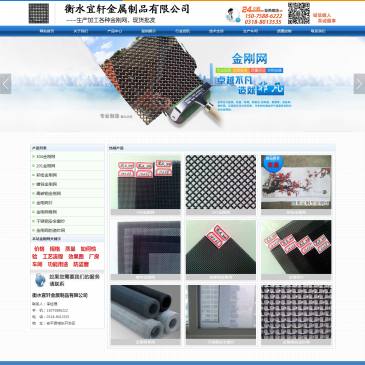The image size is (365, 365).
Task: Click the company mesh logo in the header
Action: (39, 13)
